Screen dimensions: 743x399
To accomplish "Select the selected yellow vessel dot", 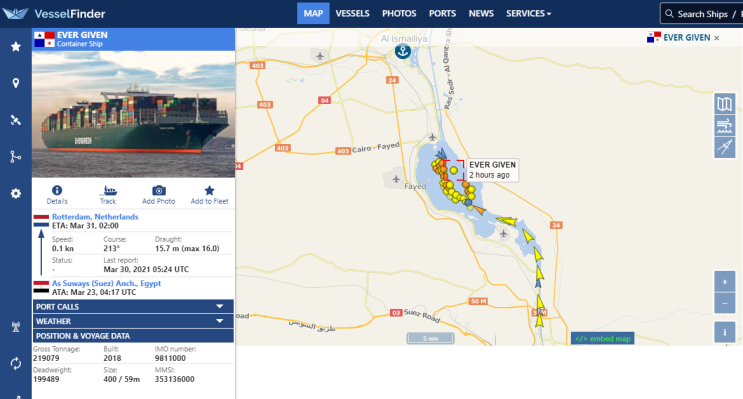I will click(x=453, y=170).
